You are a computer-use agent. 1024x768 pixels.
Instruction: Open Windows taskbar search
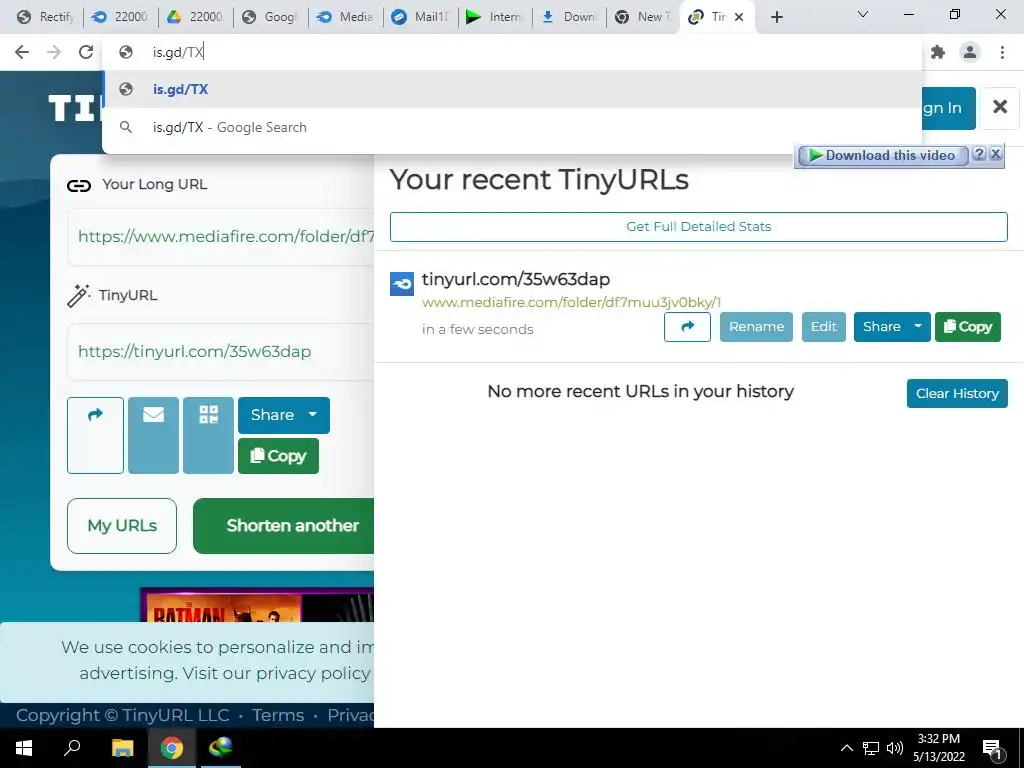tap(72, 748)
